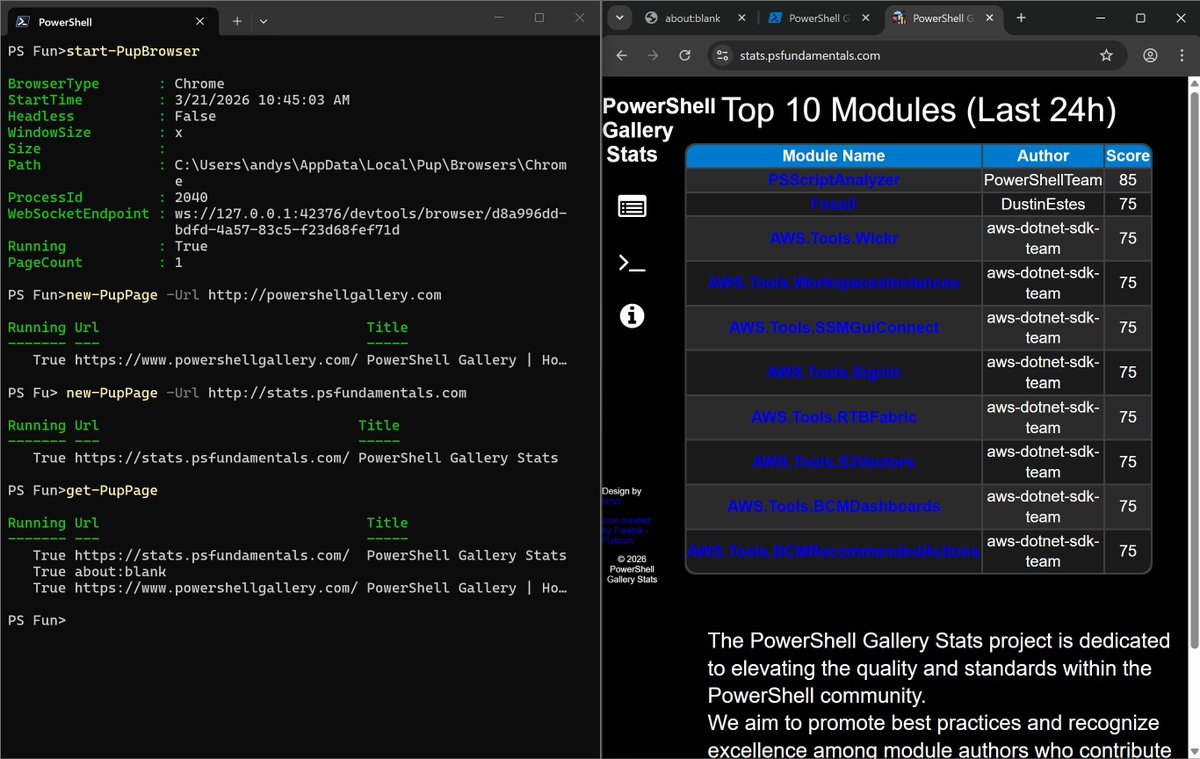Expand Chrome's tab search dropdown
The image size is (1200, 759).
click(619, 18)
